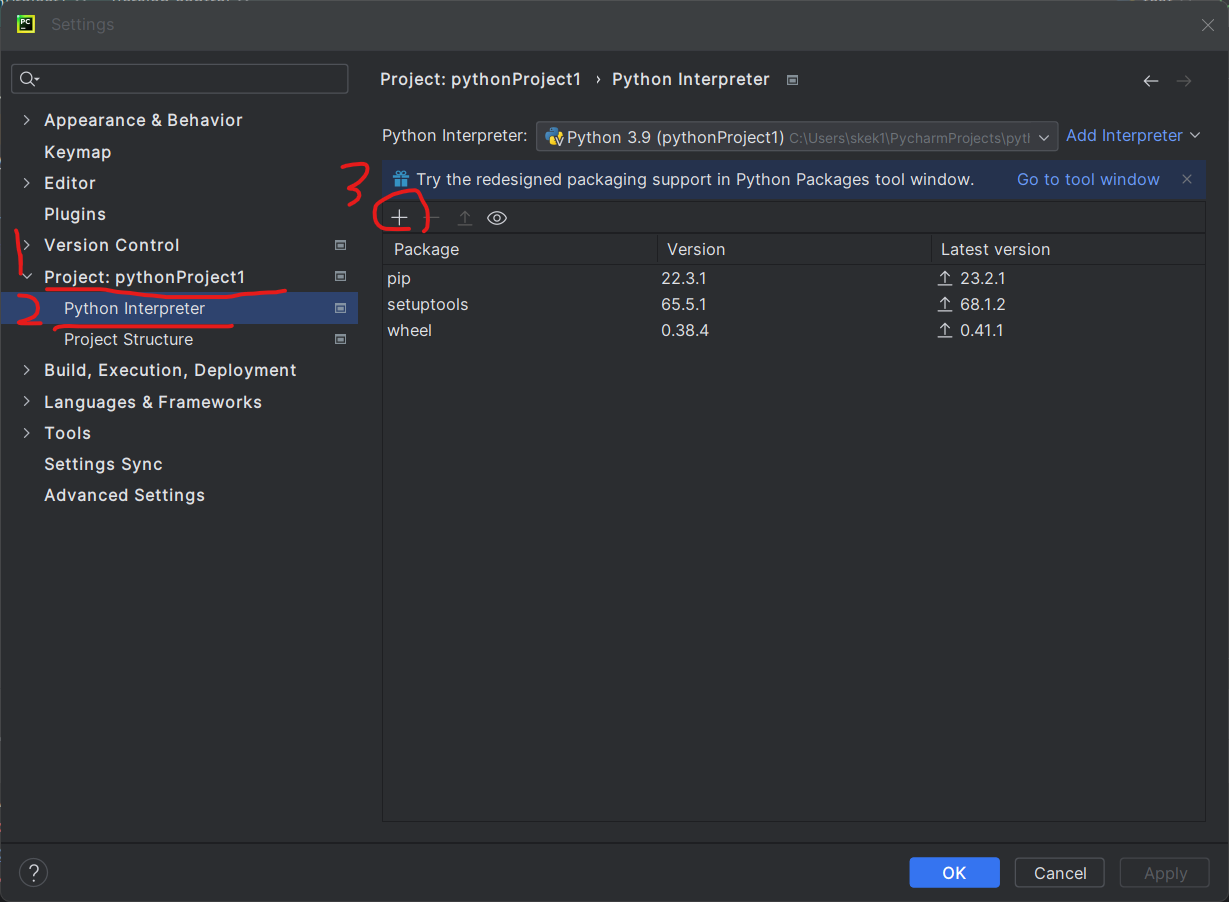Select the setuptools package row

tap(794, 304)
